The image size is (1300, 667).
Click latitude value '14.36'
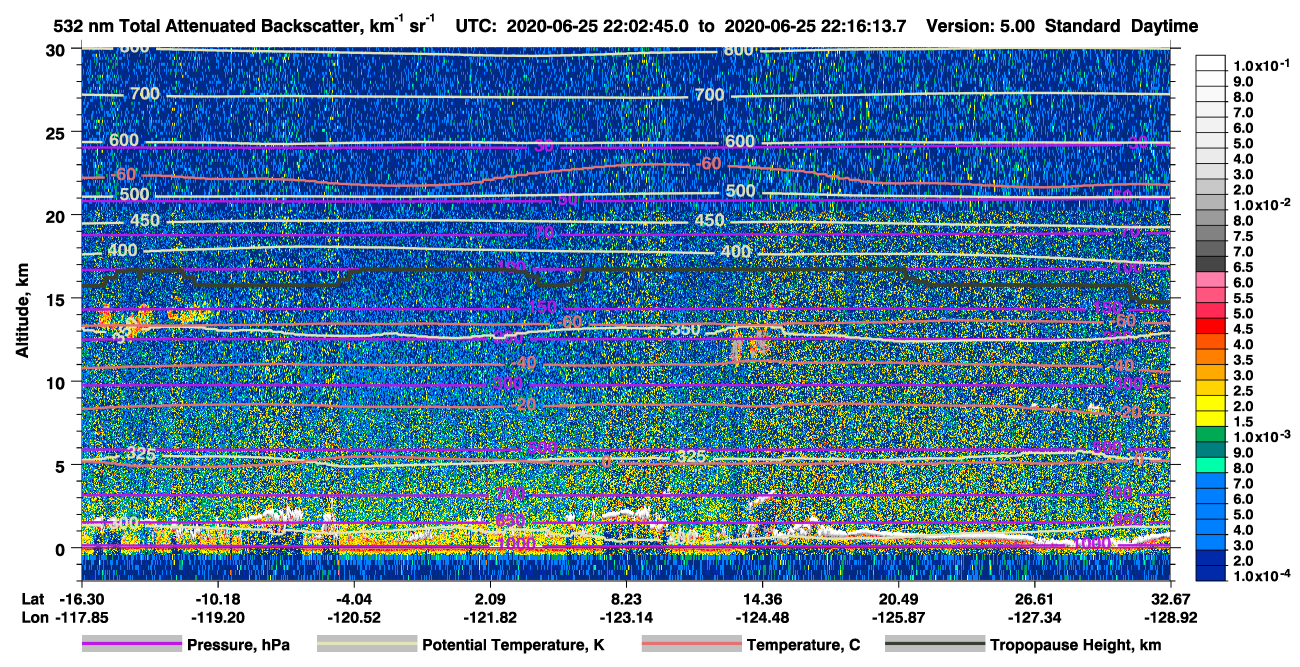click(762, 598)
